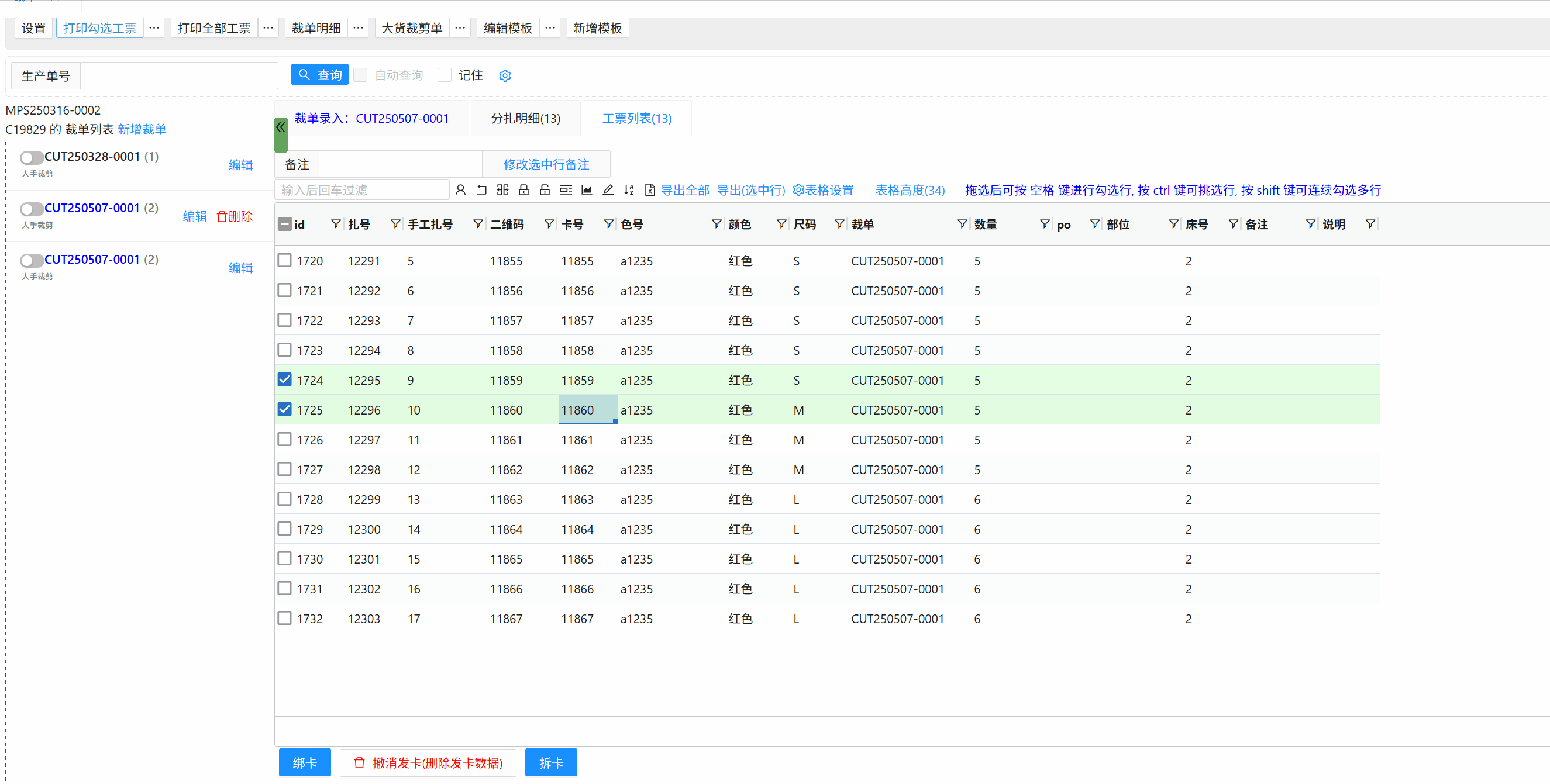Viewport: 1550px width, 784px height.
Task: Click 撤消发卡(删除发卡数据) button
Action: tap(428, 762)
